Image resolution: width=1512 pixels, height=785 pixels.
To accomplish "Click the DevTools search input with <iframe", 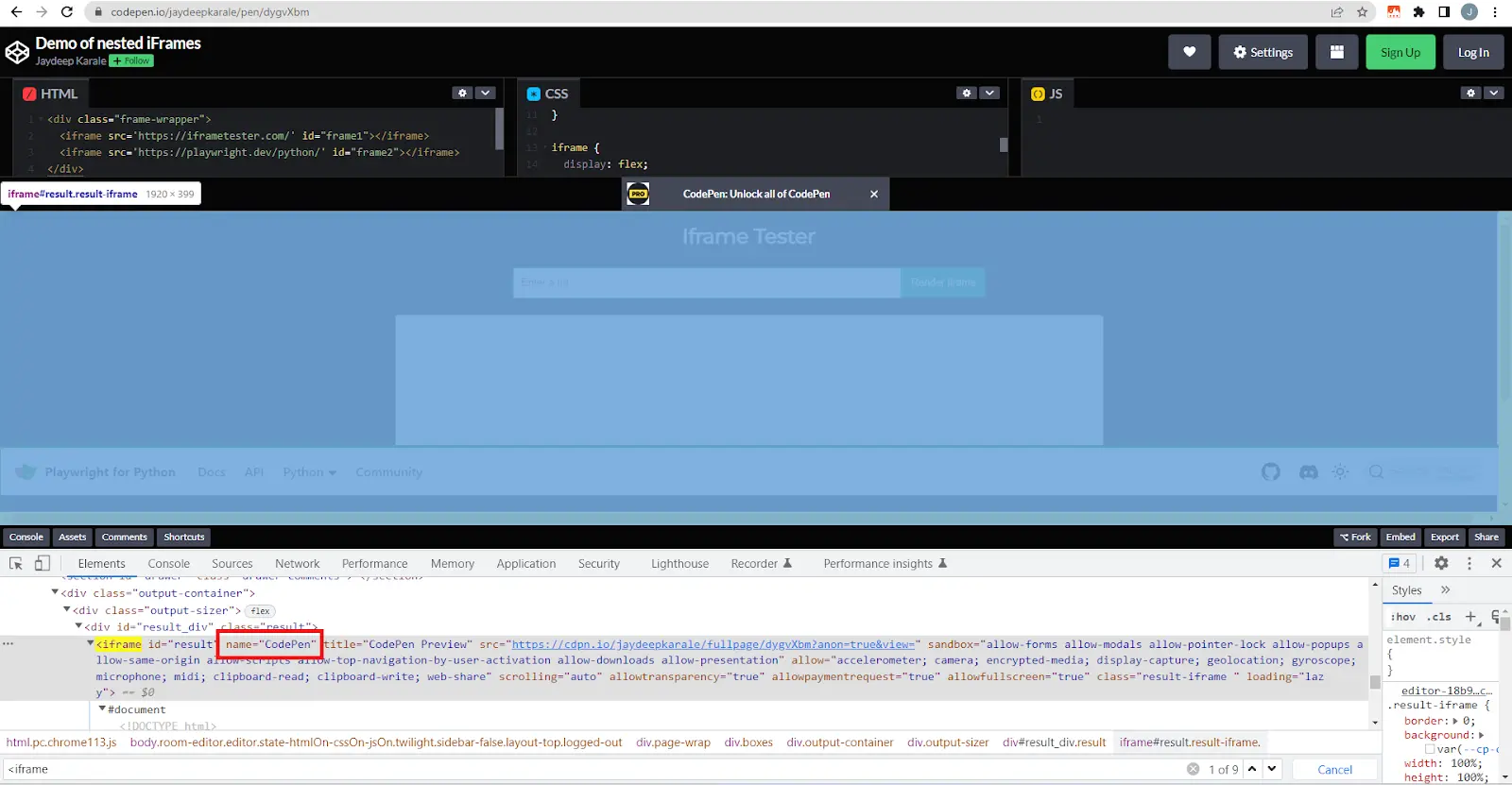I will coord(595,769).
